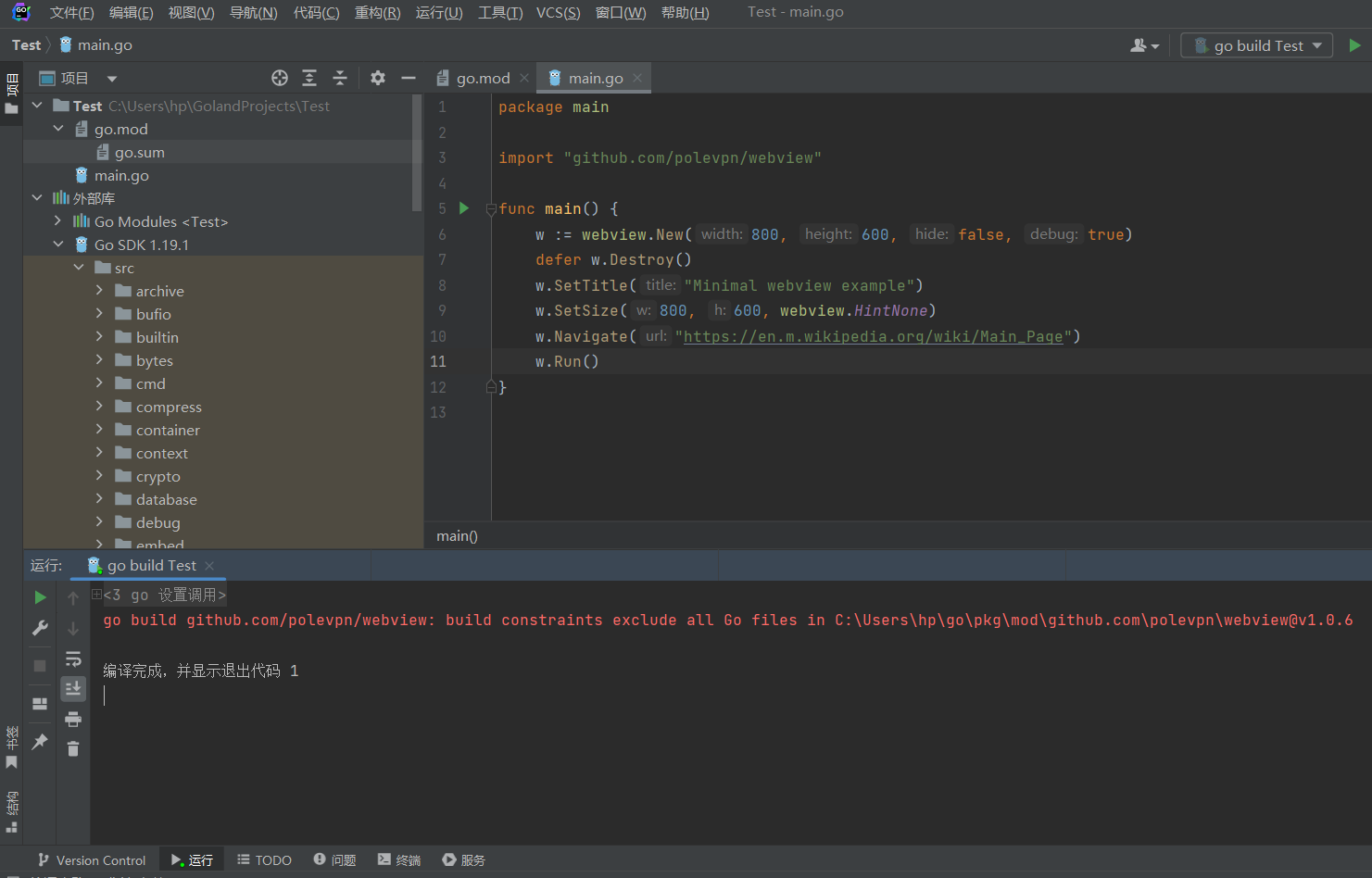The image size is (1372, 878).
Task: Select the compress folder in tree
Action: tap(169, 407)
